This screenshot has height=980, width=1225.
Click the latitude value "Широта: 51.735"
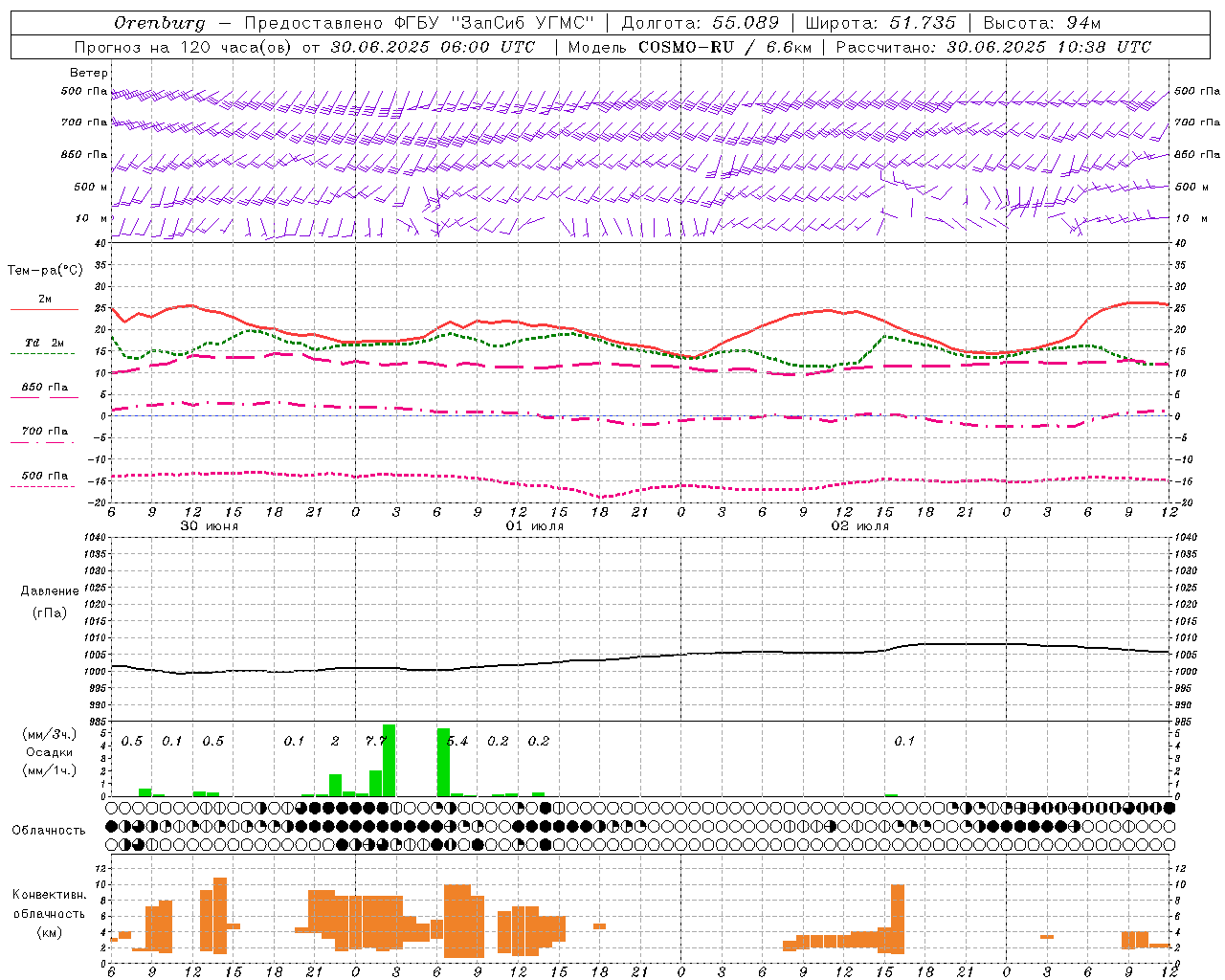880,23
